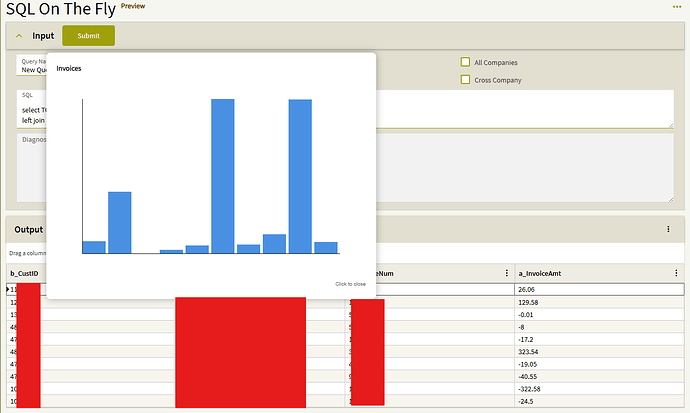Click the Preview label next to title
This screenshot has width=690, height=413.
tap(133, 6)
